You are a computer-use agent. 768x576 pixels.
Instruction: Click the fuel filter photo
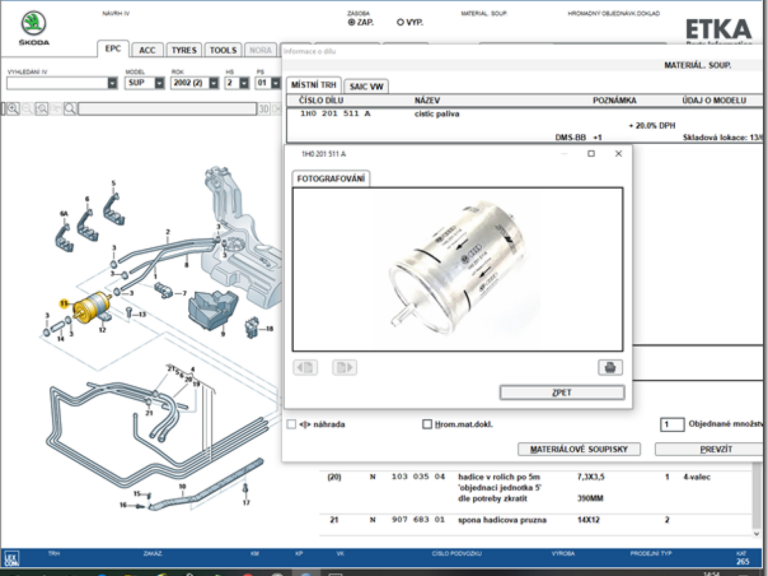click(457, 267)
